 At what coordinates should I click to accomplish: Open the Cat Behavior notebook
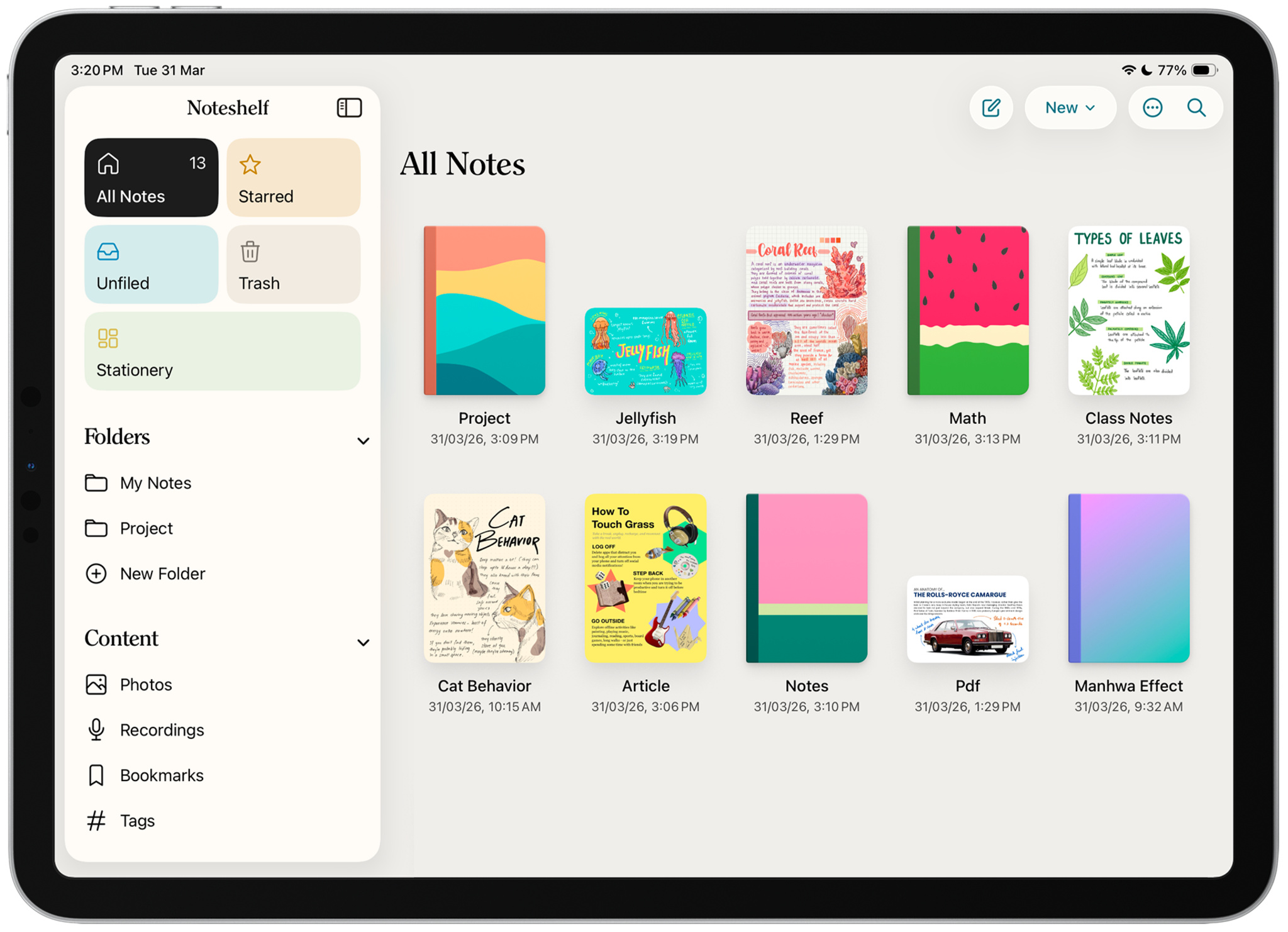[x=484, y=578]
